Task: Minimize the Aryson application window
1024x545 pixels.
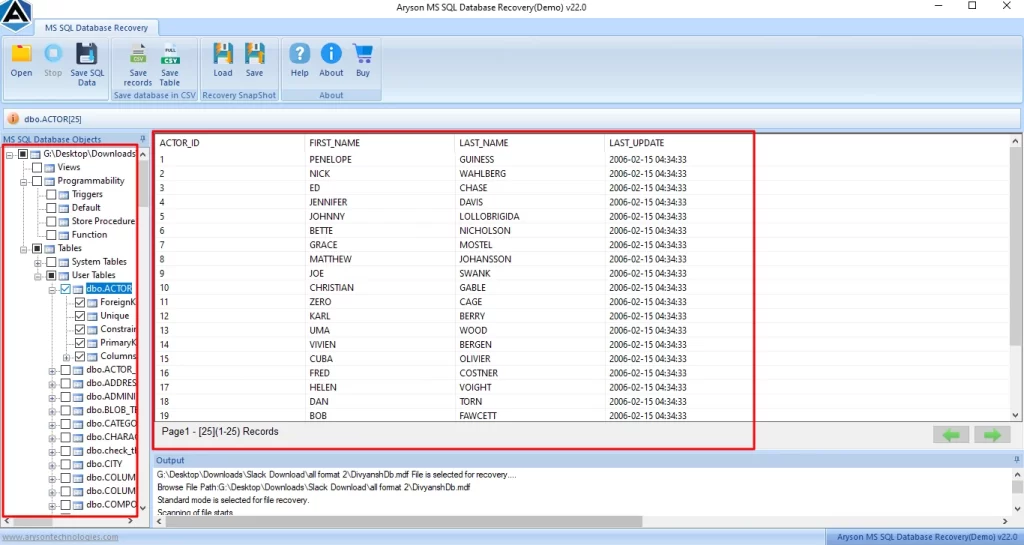Action: pyautogui.click(x=938, y=6)
